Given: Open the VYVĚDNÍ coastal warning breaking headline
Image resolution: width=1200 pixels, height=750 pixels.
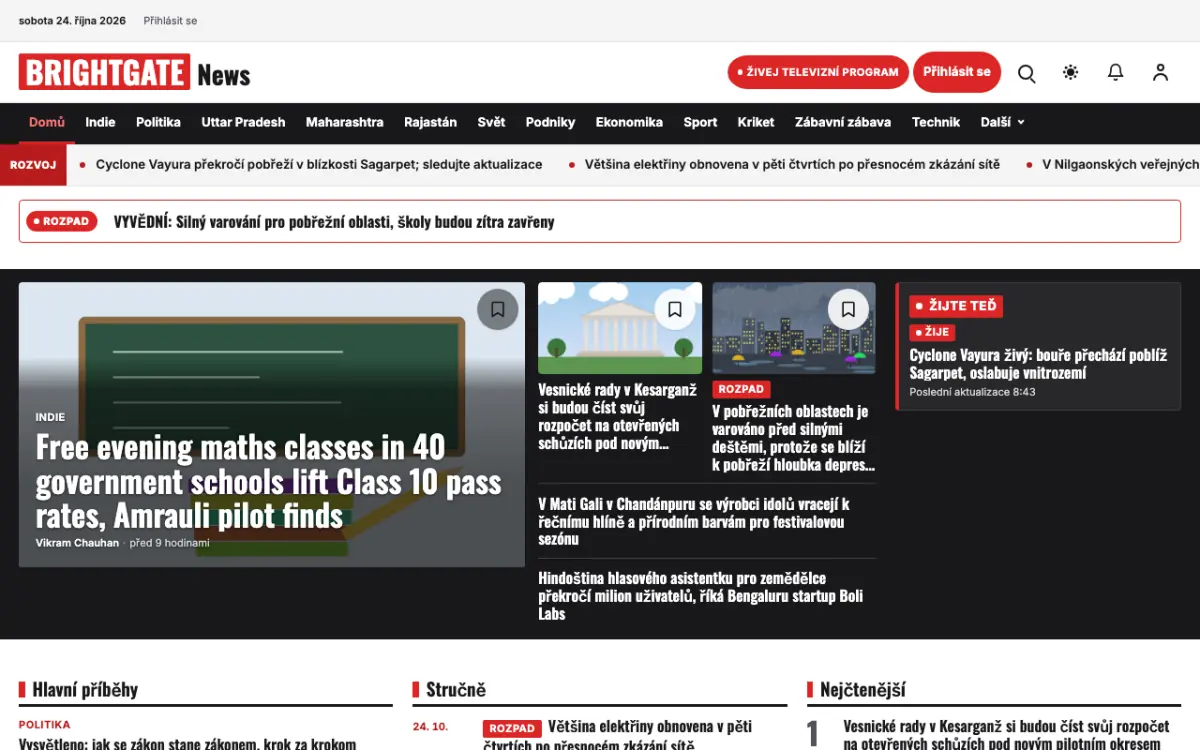Looking at the screenshot, I should tap(334, 222).
